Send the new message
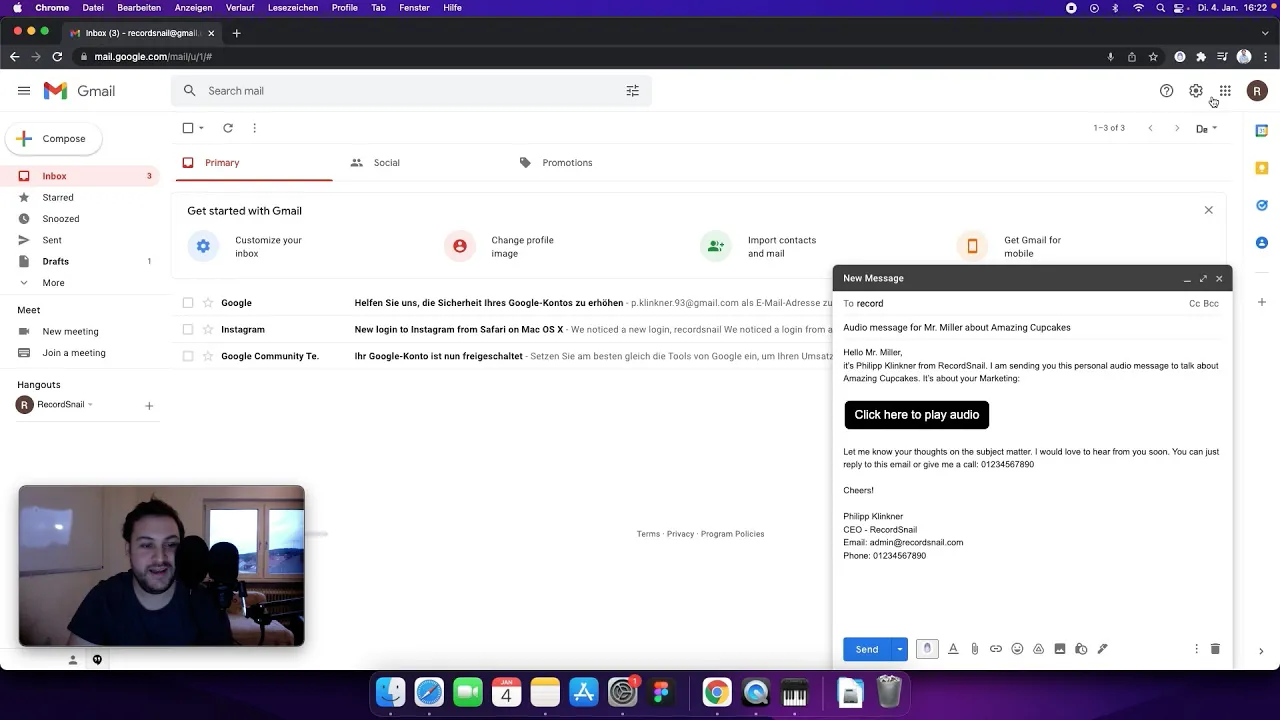 [866, 649]
